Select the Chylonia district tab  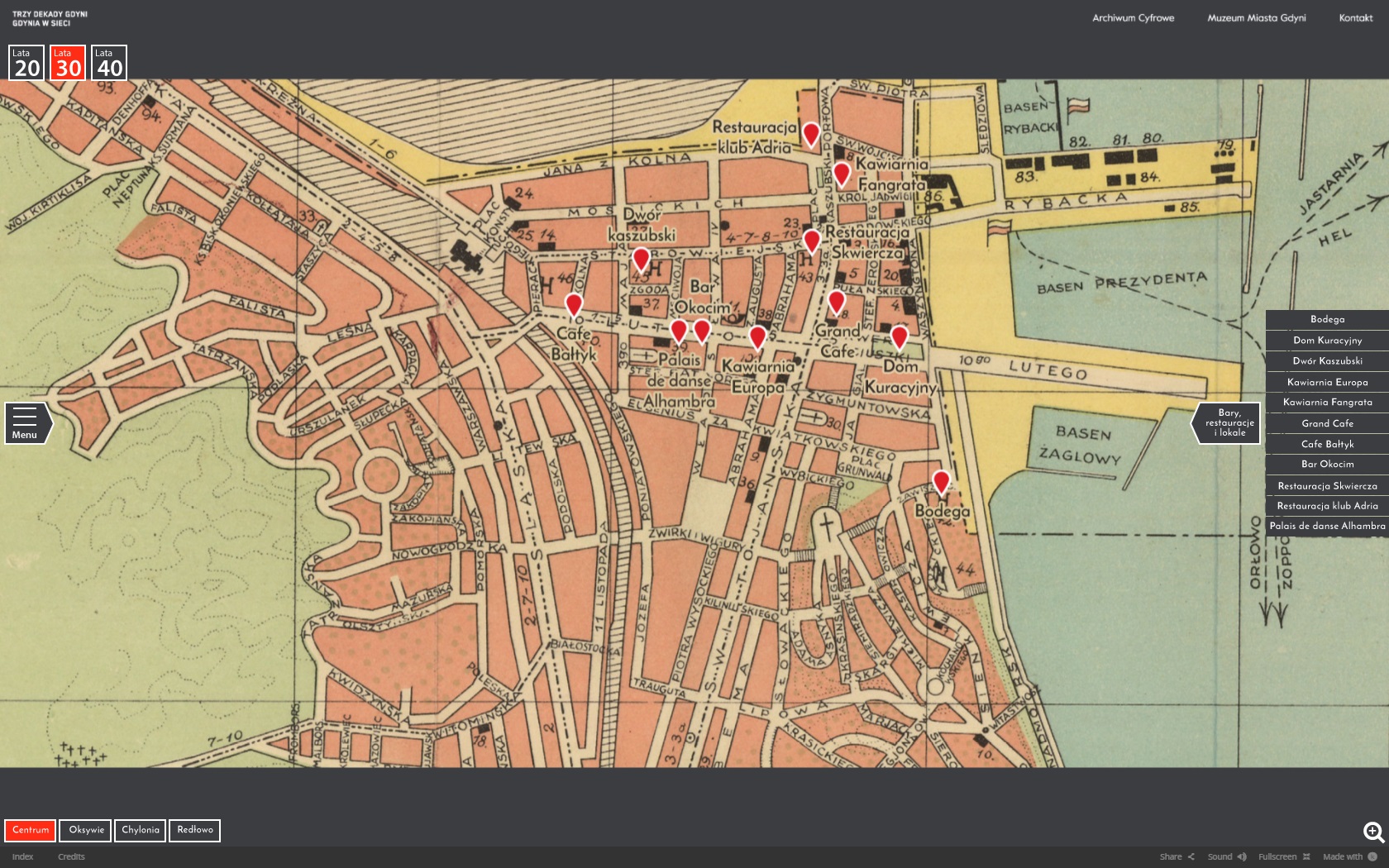(x=141, y=830)
